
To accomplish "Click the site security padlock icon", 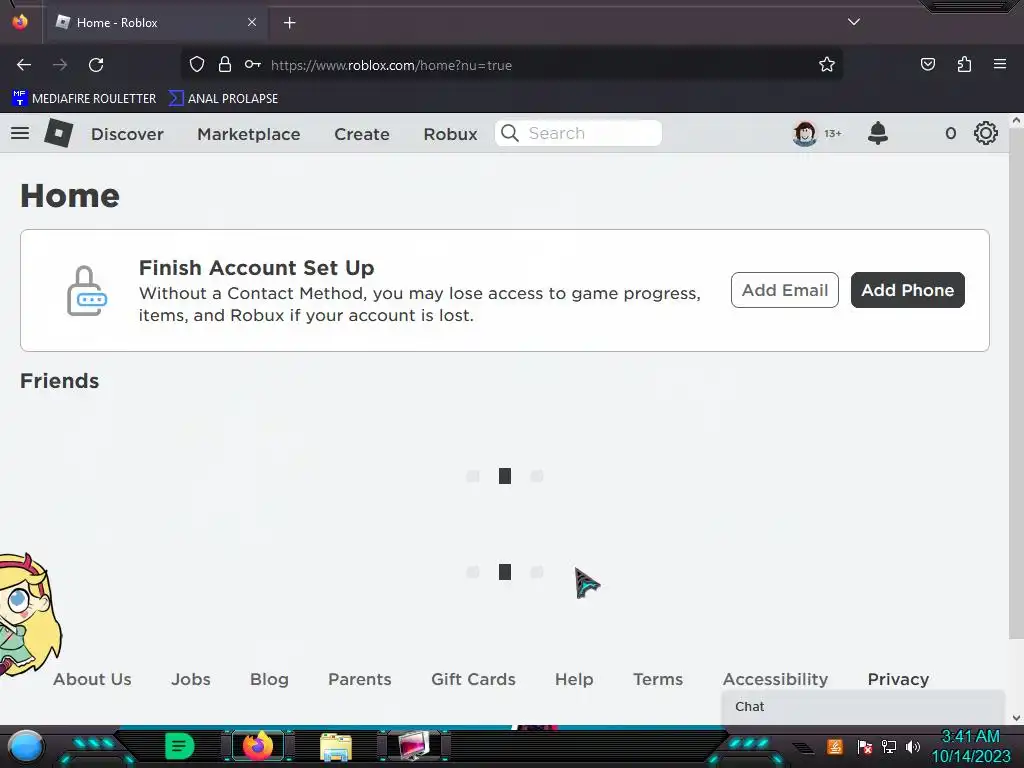I will click(x=225, y=65).
